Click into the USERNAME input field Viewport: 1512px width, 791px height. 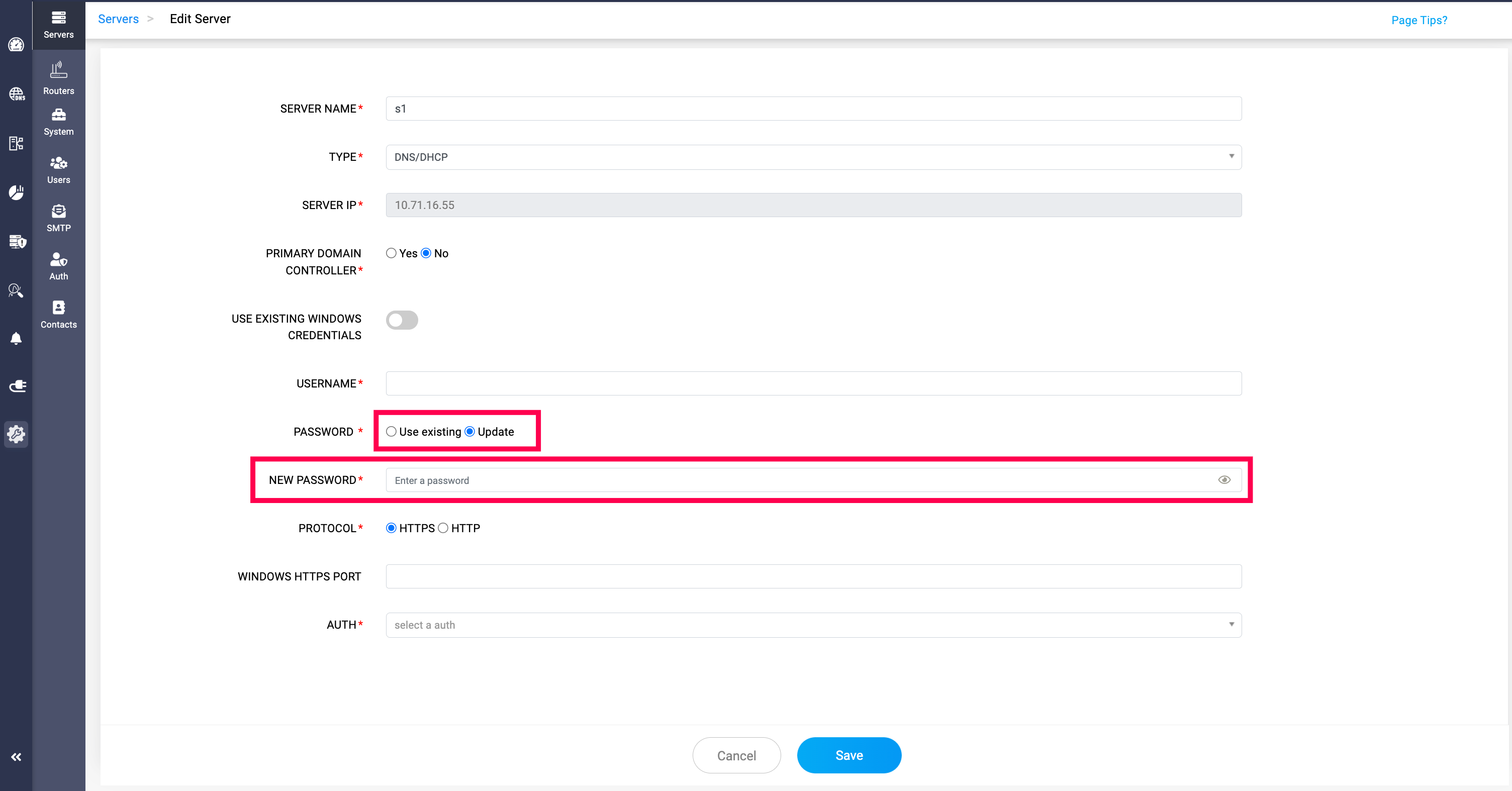(813, 383)
